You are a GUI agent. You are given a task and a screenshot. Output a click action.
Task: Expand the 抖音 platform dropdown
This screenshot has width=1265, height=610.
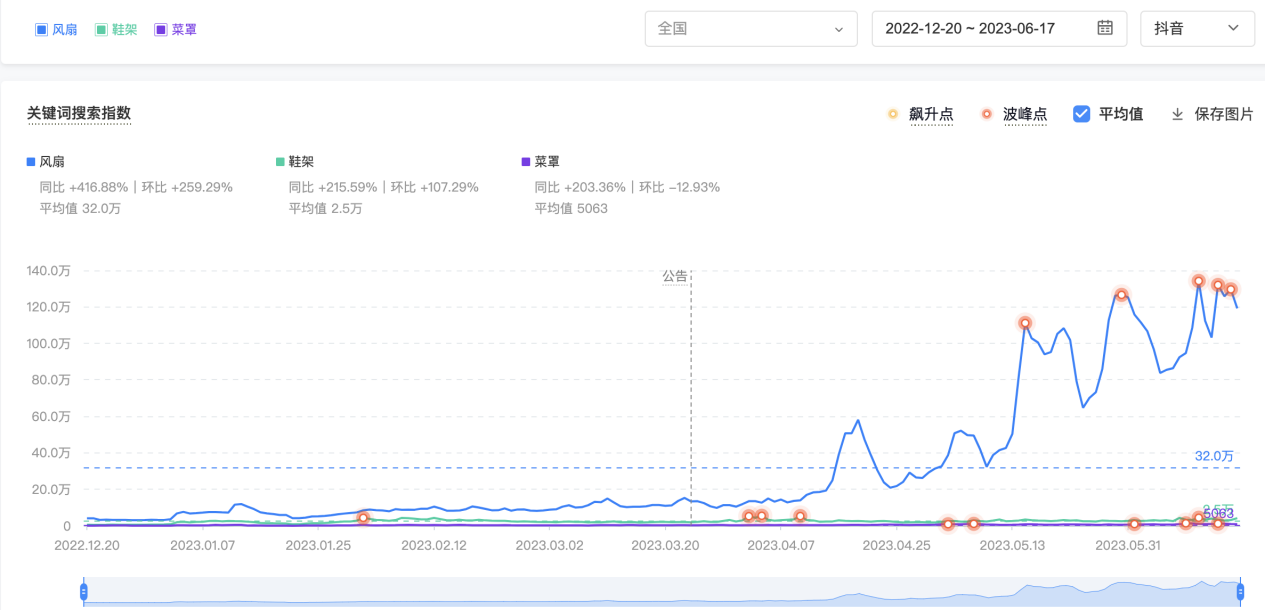(x=1197, y=29)
